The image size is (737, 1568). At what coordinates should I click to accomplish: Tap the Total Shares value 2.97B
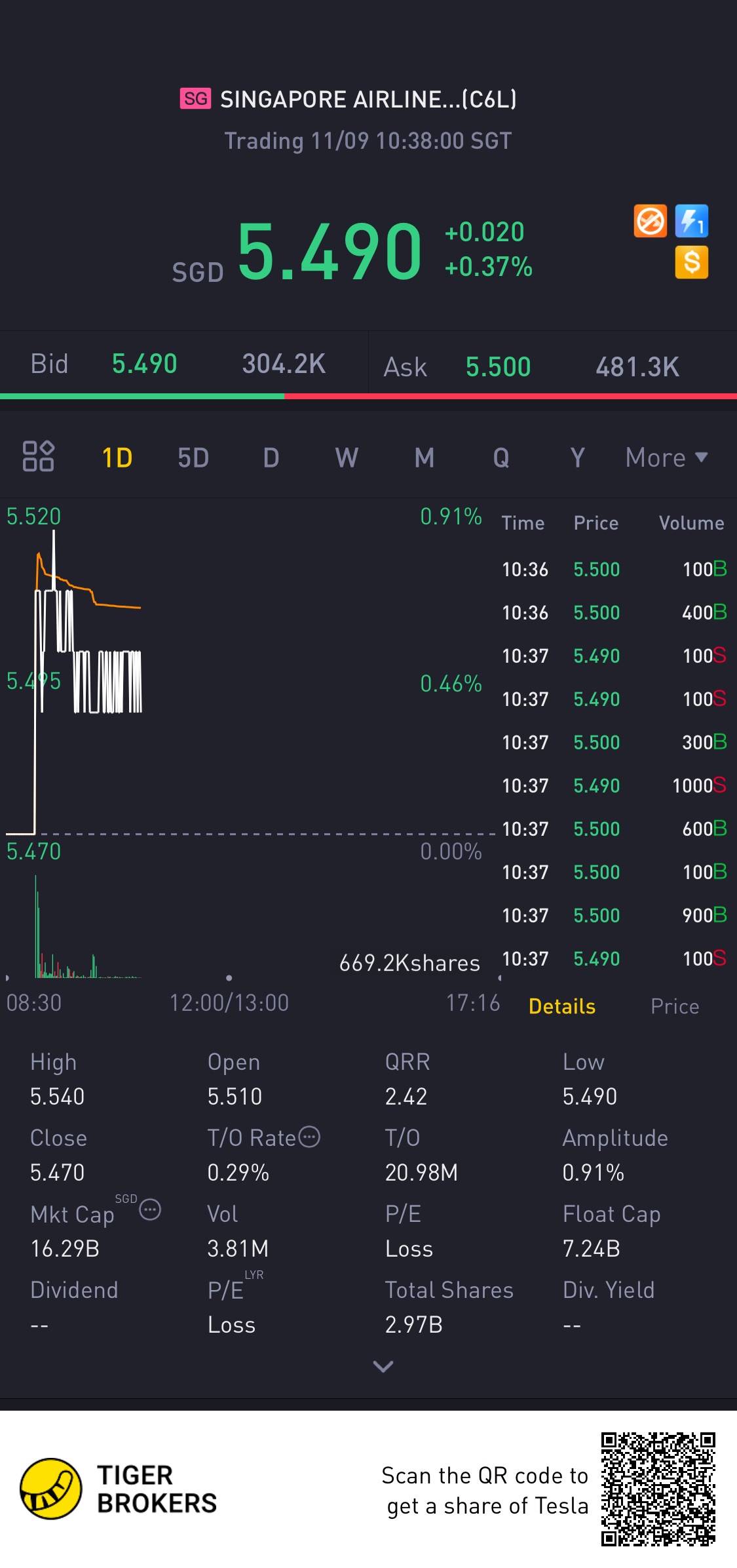pyautogui.click(x=414, y=1324)
